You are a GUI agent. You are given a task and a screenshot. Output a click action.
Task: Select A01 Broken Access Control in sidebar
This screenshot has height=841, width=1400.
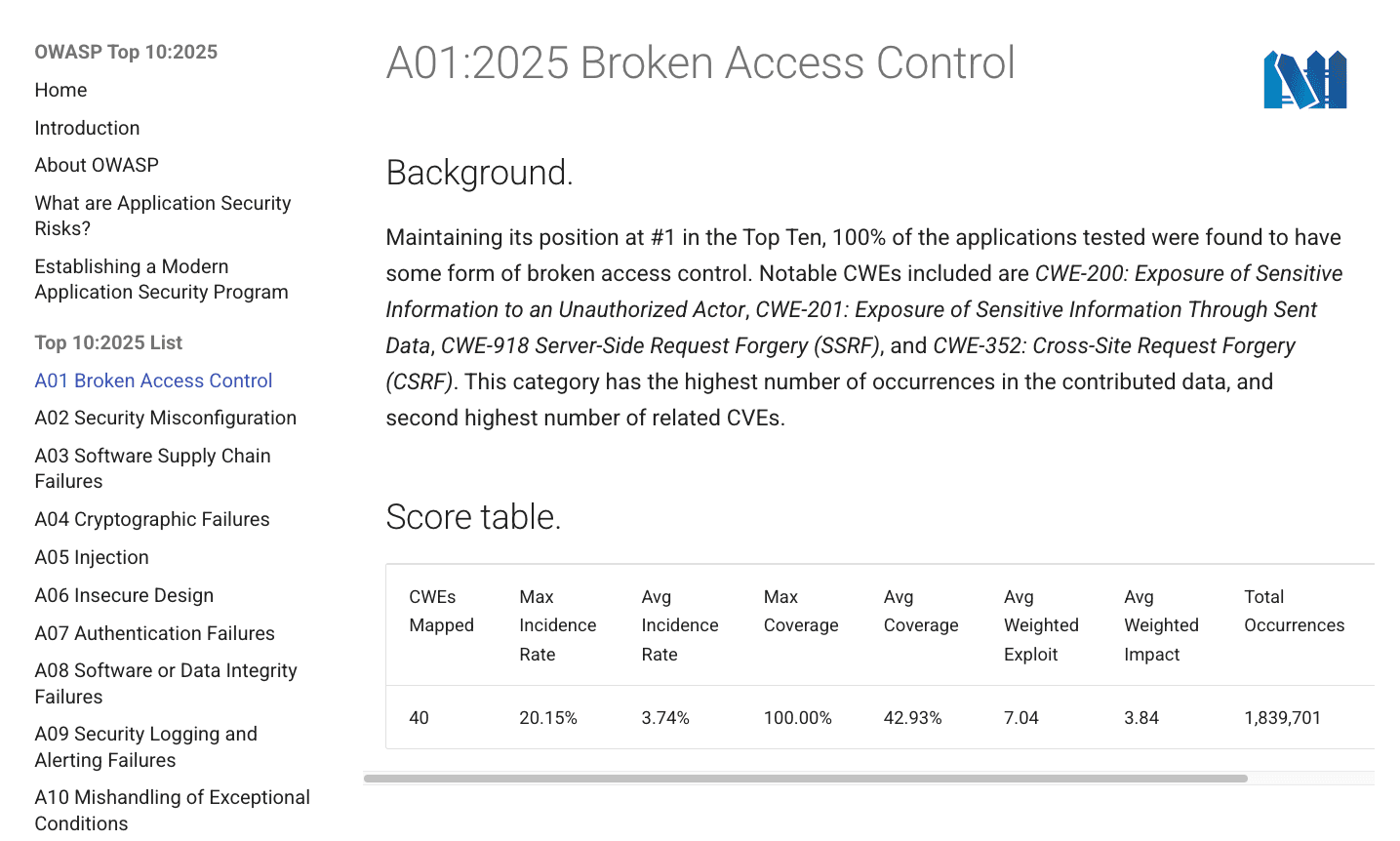pyautogui.click(x=153, y=380)
